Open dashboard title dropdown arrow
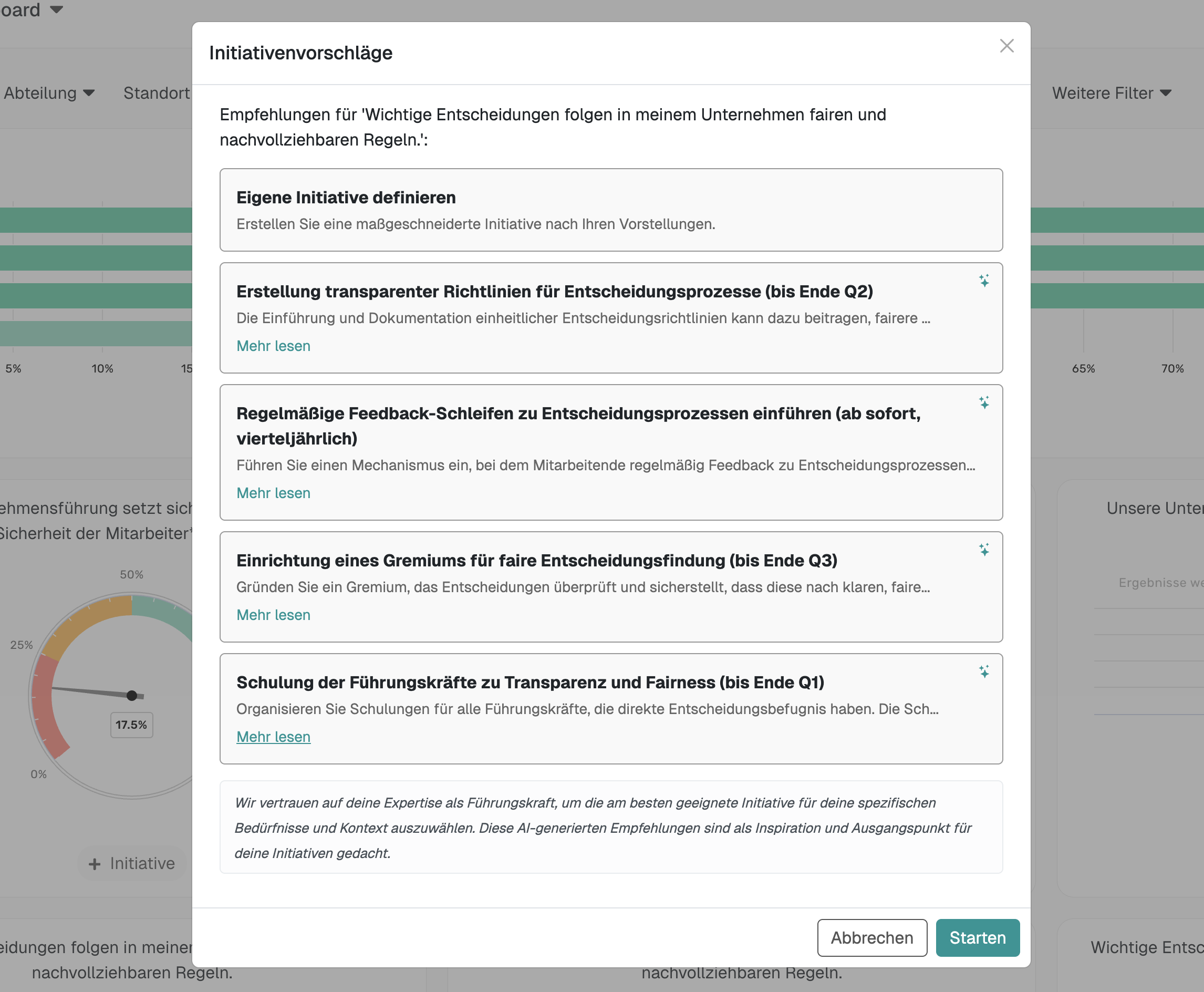Viewport: 1204px width, 992px height. [x=56, y=9]
